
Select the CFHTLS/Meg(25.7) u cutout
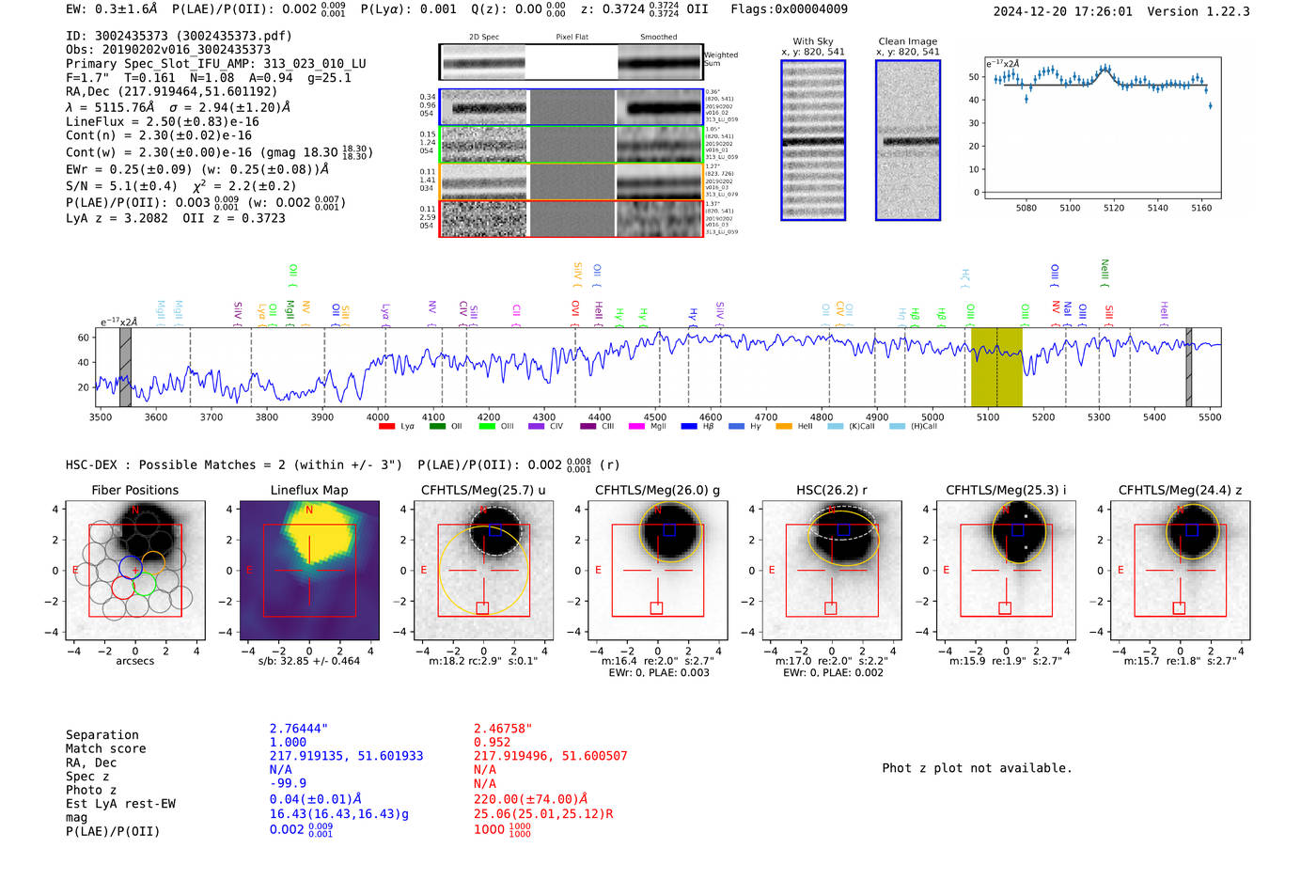[x=483, y=570]
